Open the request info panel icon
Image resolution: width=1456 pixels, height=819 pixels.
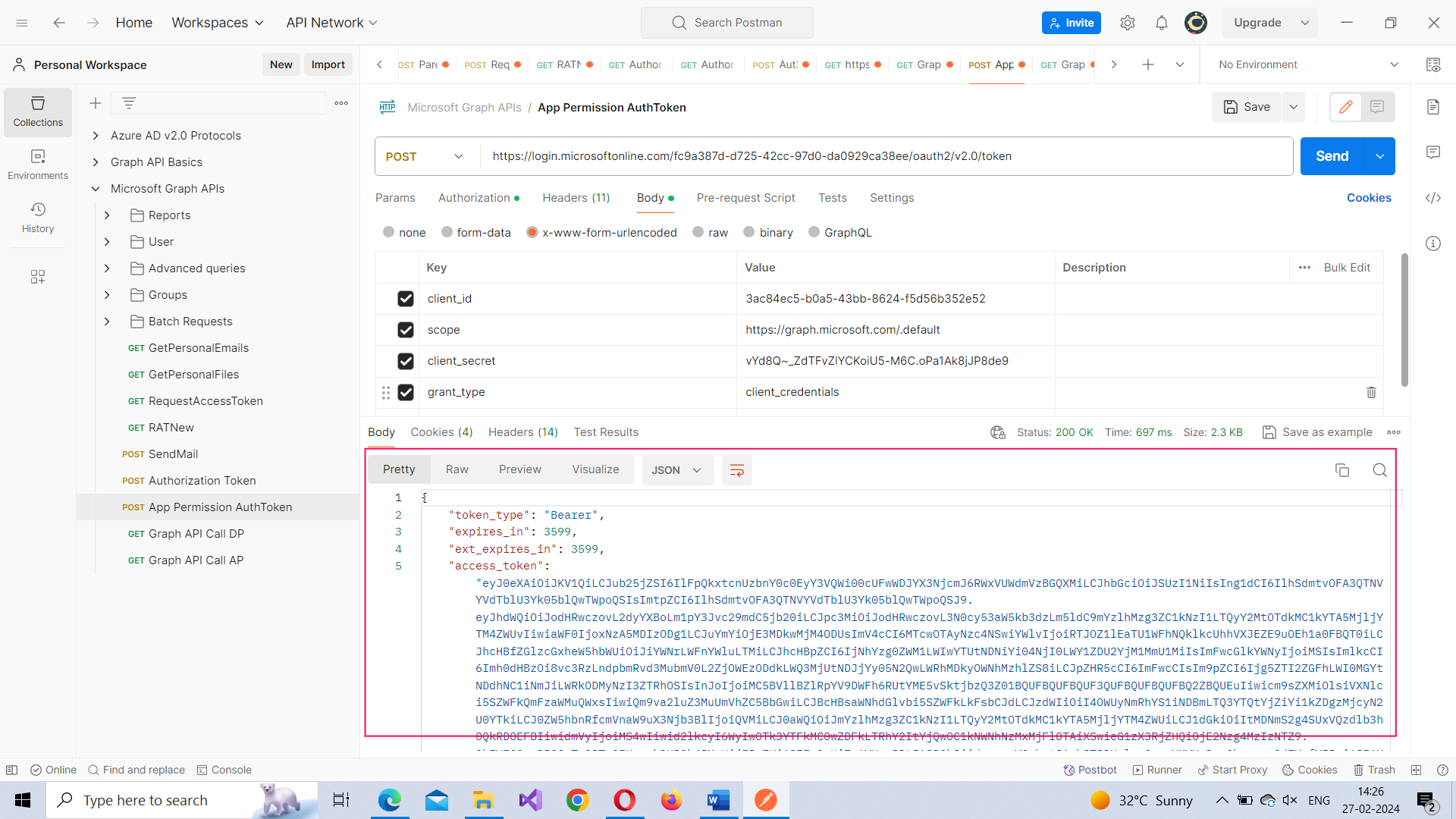(x=1433, y=243)
